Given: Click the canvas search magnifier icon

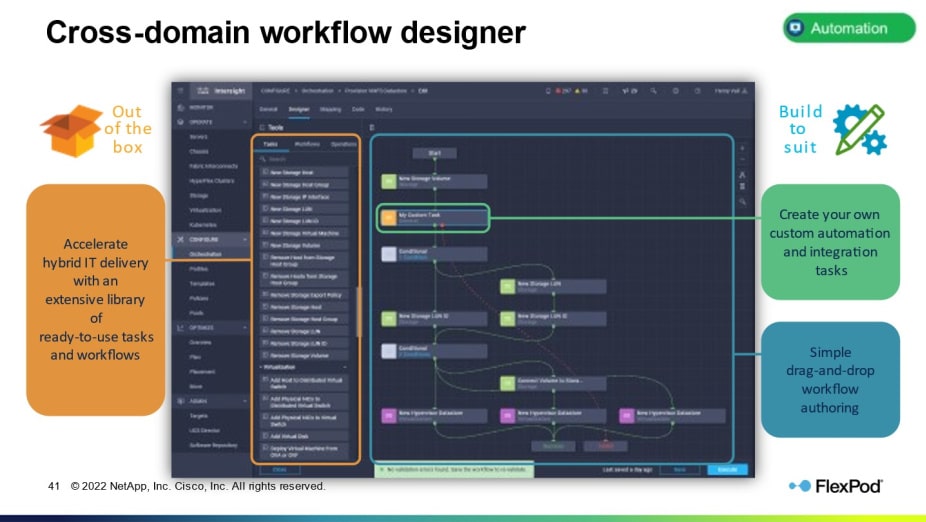Looking at the screenshot, I should click(741, 201).
